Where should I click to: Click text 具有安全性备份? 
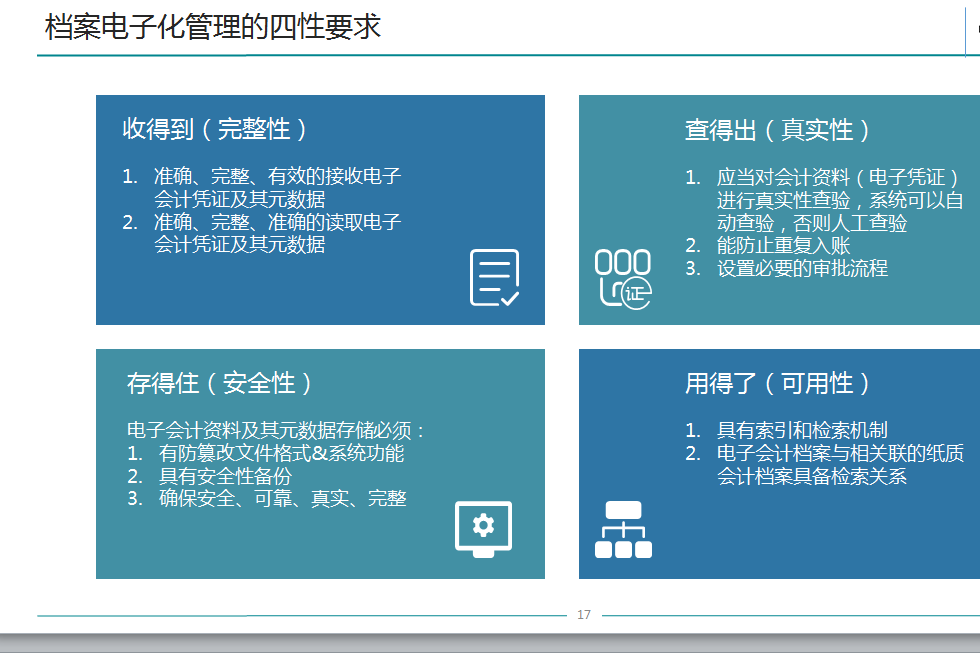pos(225,476)
